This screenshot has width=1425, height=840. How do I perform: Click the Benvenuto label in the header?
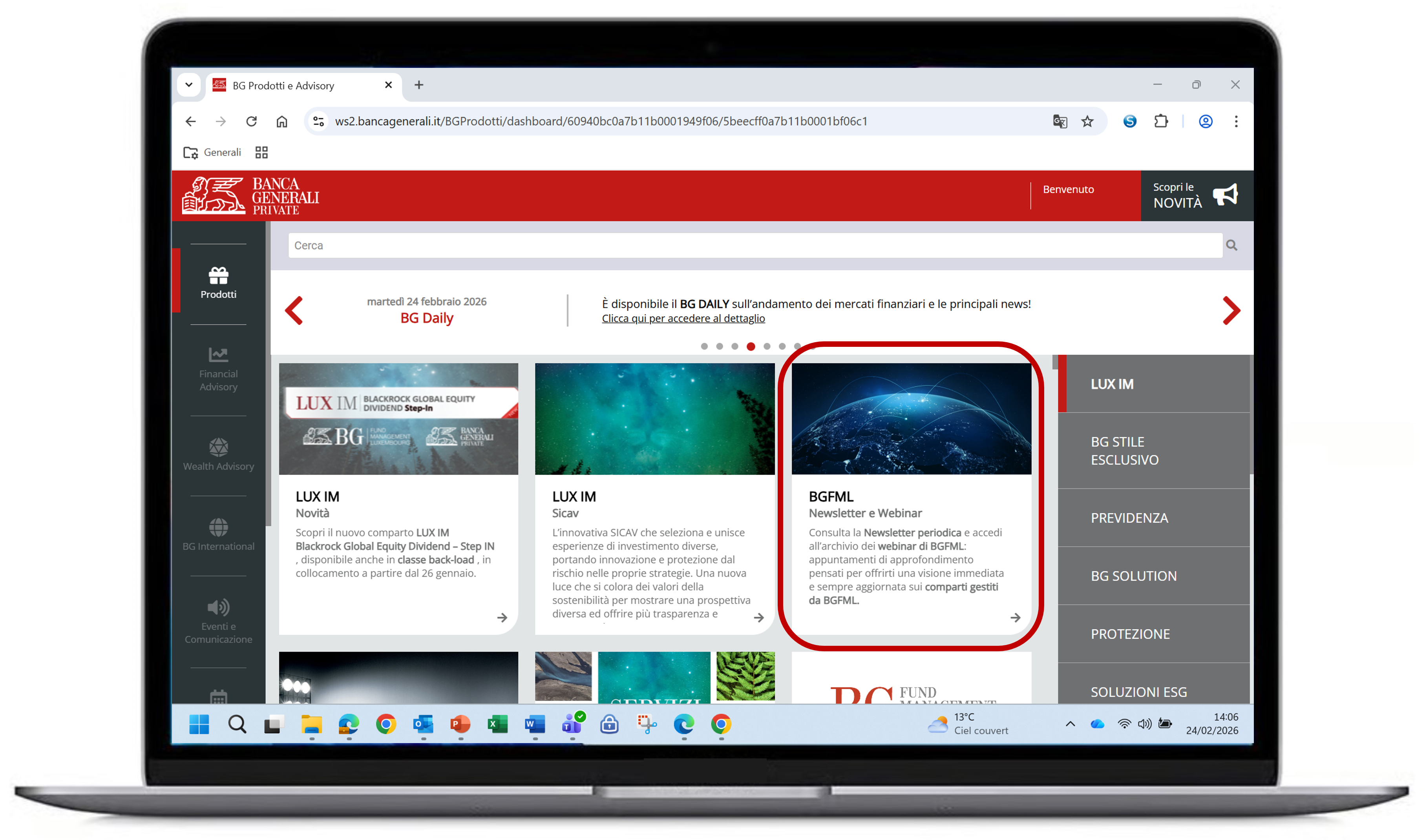1068,189
